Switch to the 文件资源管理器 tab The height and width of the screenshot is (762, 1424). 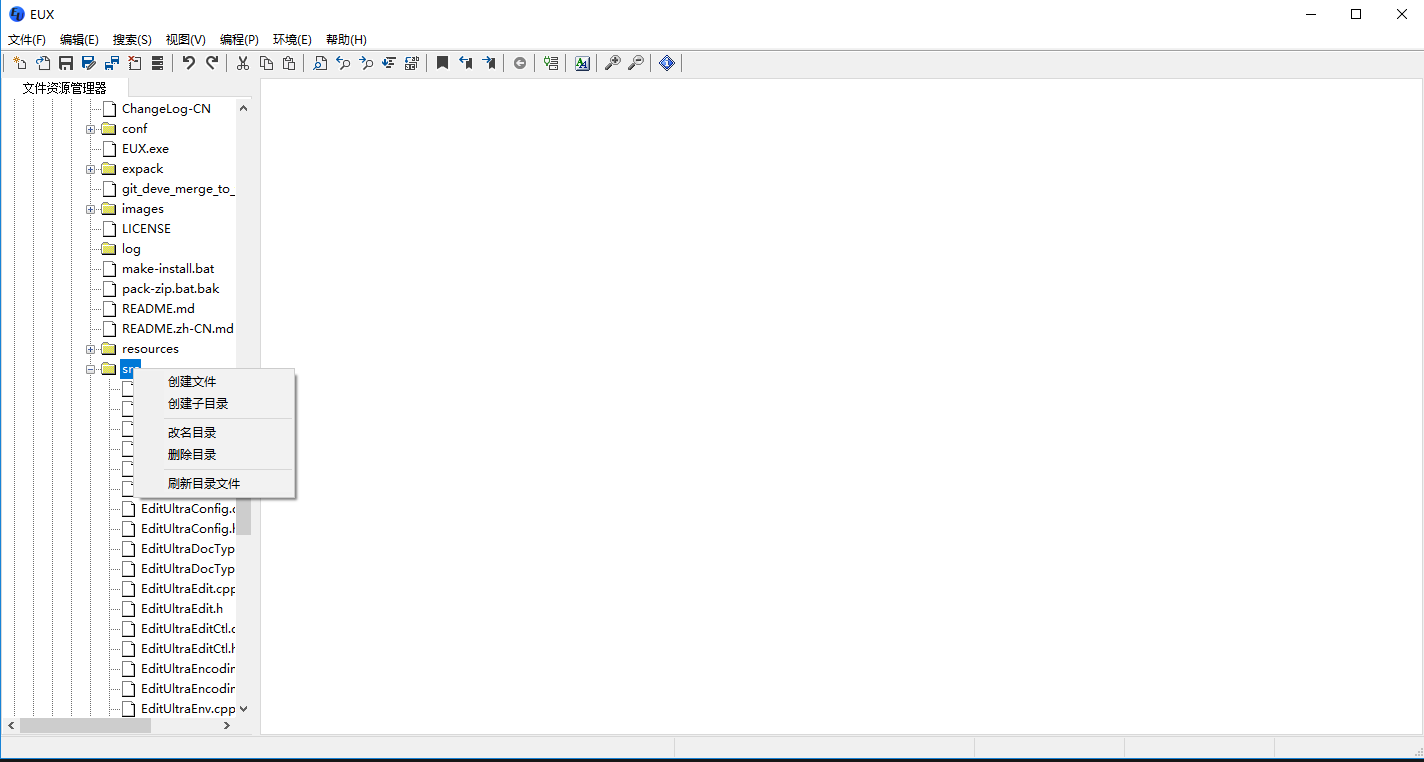click(x=64, y=88)
